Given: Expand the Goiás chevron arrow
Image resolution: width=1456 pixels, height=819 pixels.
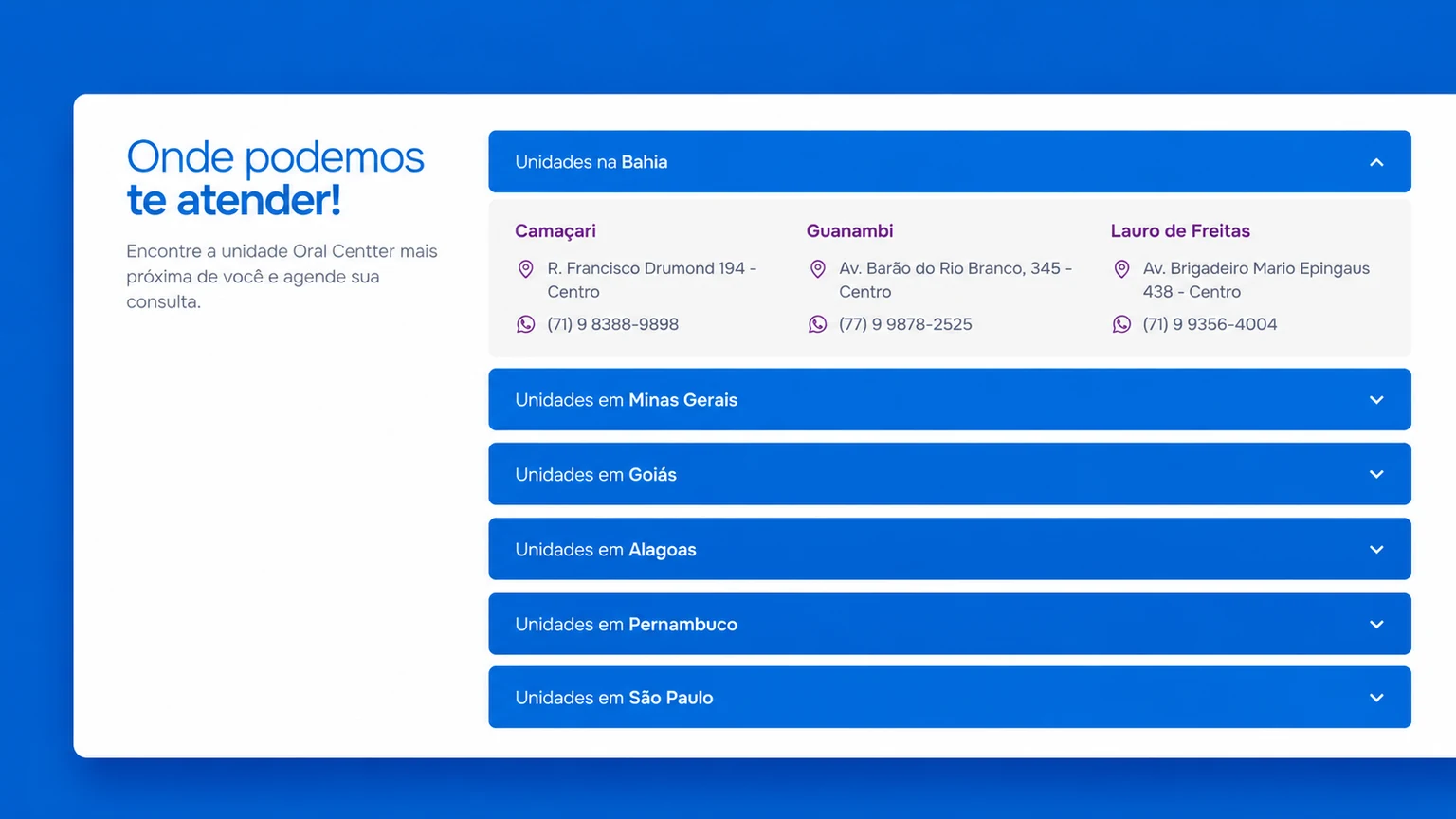Looking at the screenshot, I should [1376, 474].
